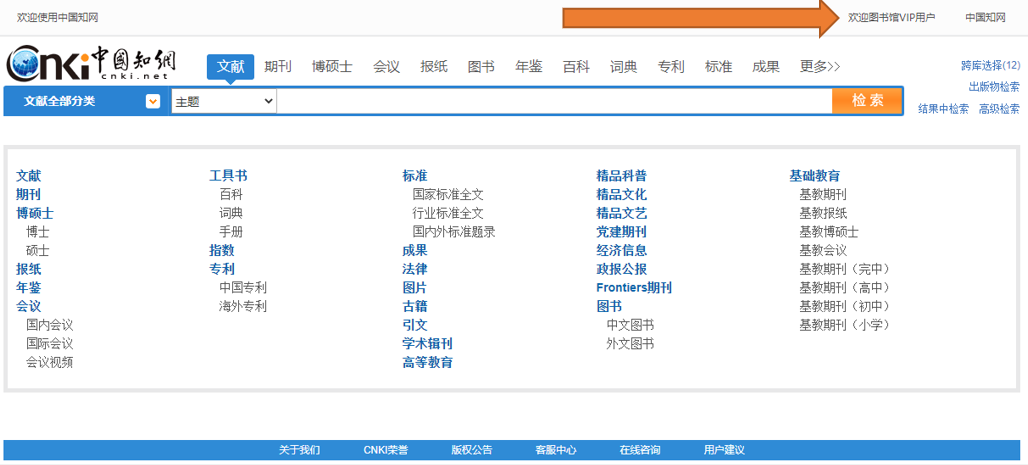The width and height of the screenshot is (1028, 465).
Task: Click the 古籍 category link
Action: tap(414, 306)
